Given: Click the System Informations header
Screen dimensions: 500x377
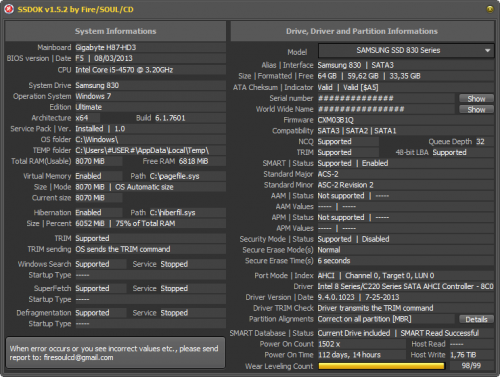Looking at the screenshot, I should (115, 31).
